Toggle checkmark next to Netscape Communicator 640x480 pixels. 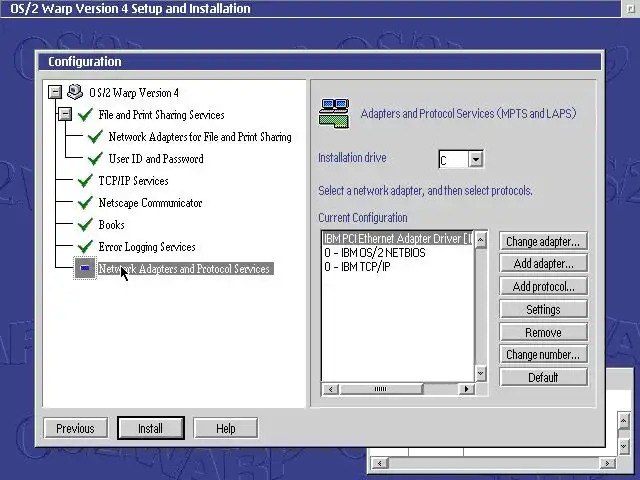(85, 203)
